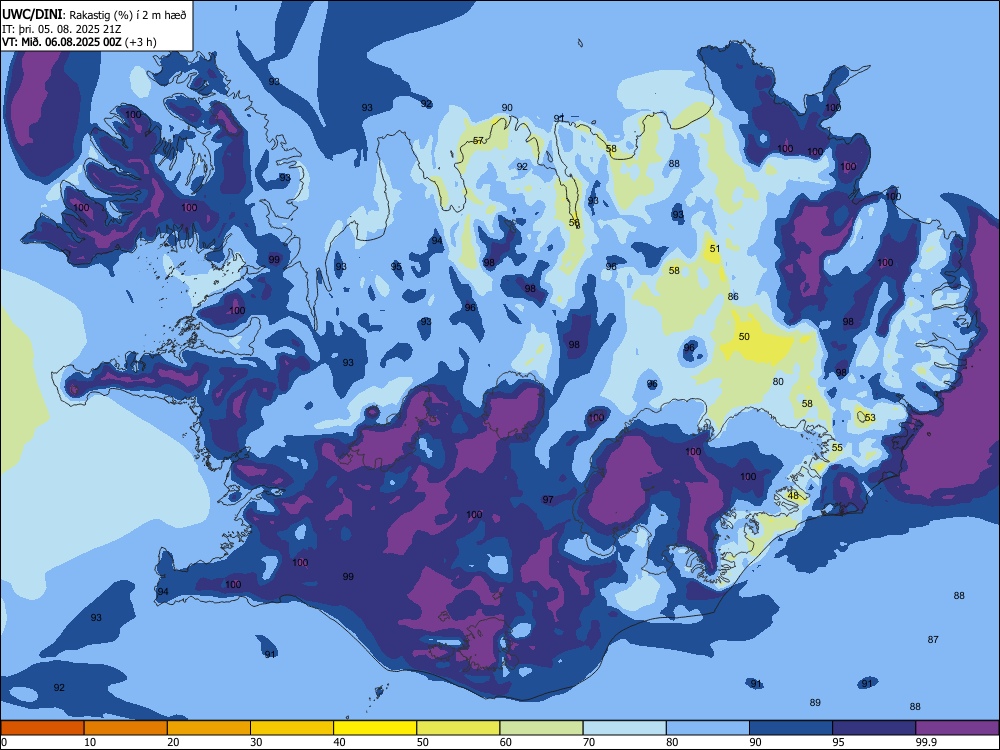Click the pale yellow 50–60 legend swatch
The image size is (1000, 750).
click(x=458, y=728)
